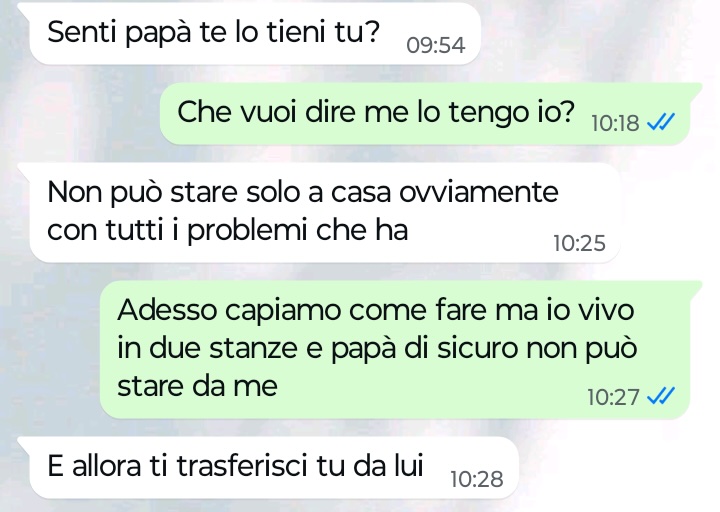The height and width of the screenshot is (512, 720).
Task: Tap the 10:25 timestamp
Action: (x=579, y=243)
